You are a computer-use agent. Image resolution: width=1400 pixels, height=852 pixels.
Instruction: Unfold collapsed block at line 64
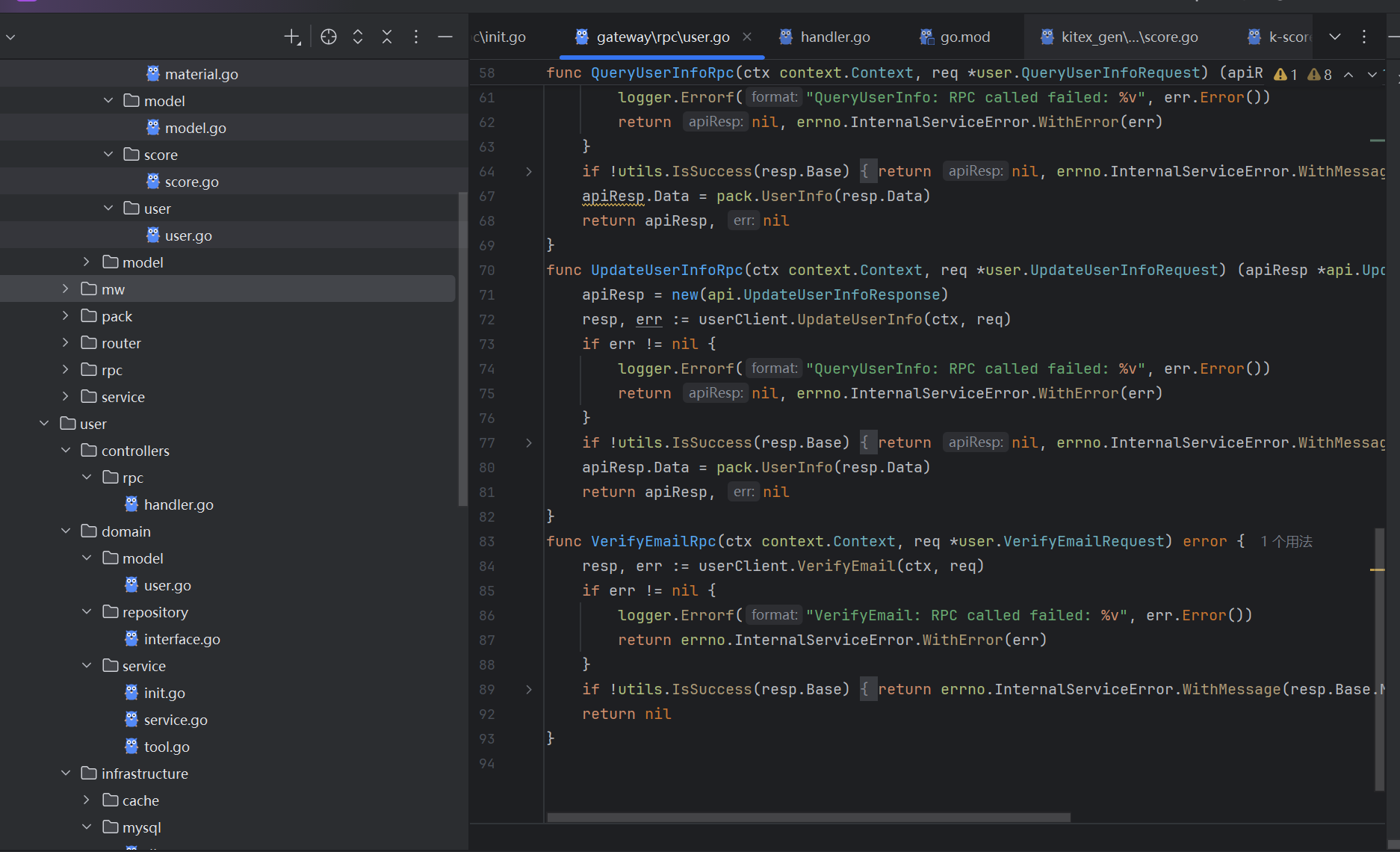[x=529, y=171]
